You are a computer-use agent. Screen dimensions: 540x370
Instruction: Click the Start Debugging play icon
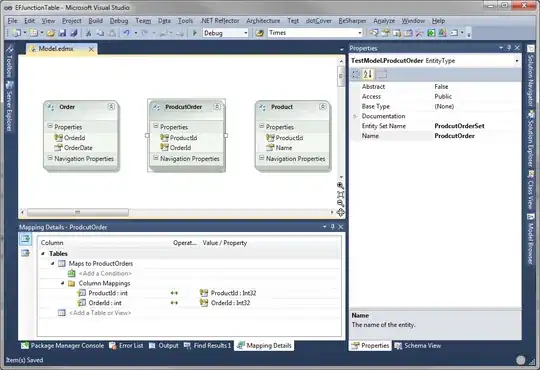(195, 33)
